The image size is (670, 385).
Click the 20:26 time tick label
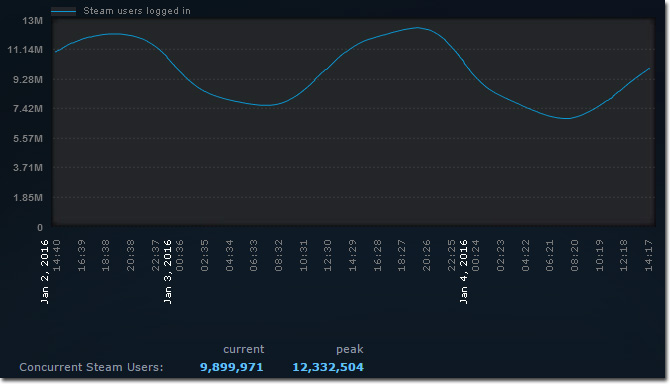(426, 256)
